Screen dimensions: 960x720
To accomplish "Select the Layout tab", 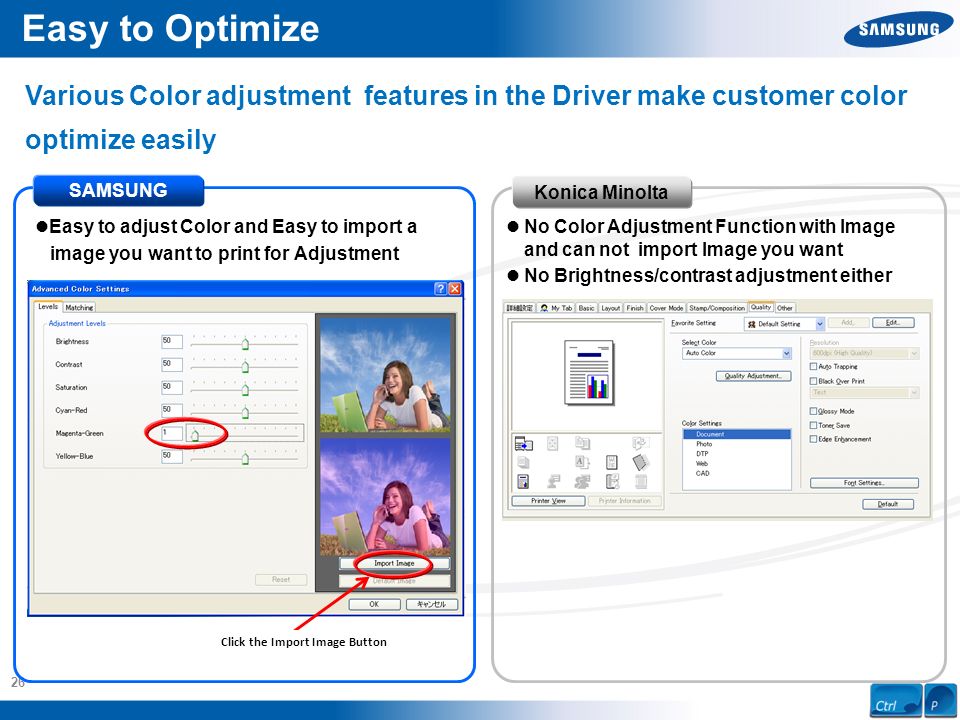I will pos(610,308).
